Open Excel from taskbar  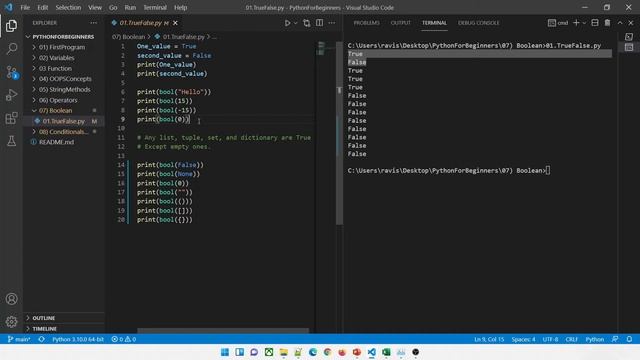[x=386, y=352]
